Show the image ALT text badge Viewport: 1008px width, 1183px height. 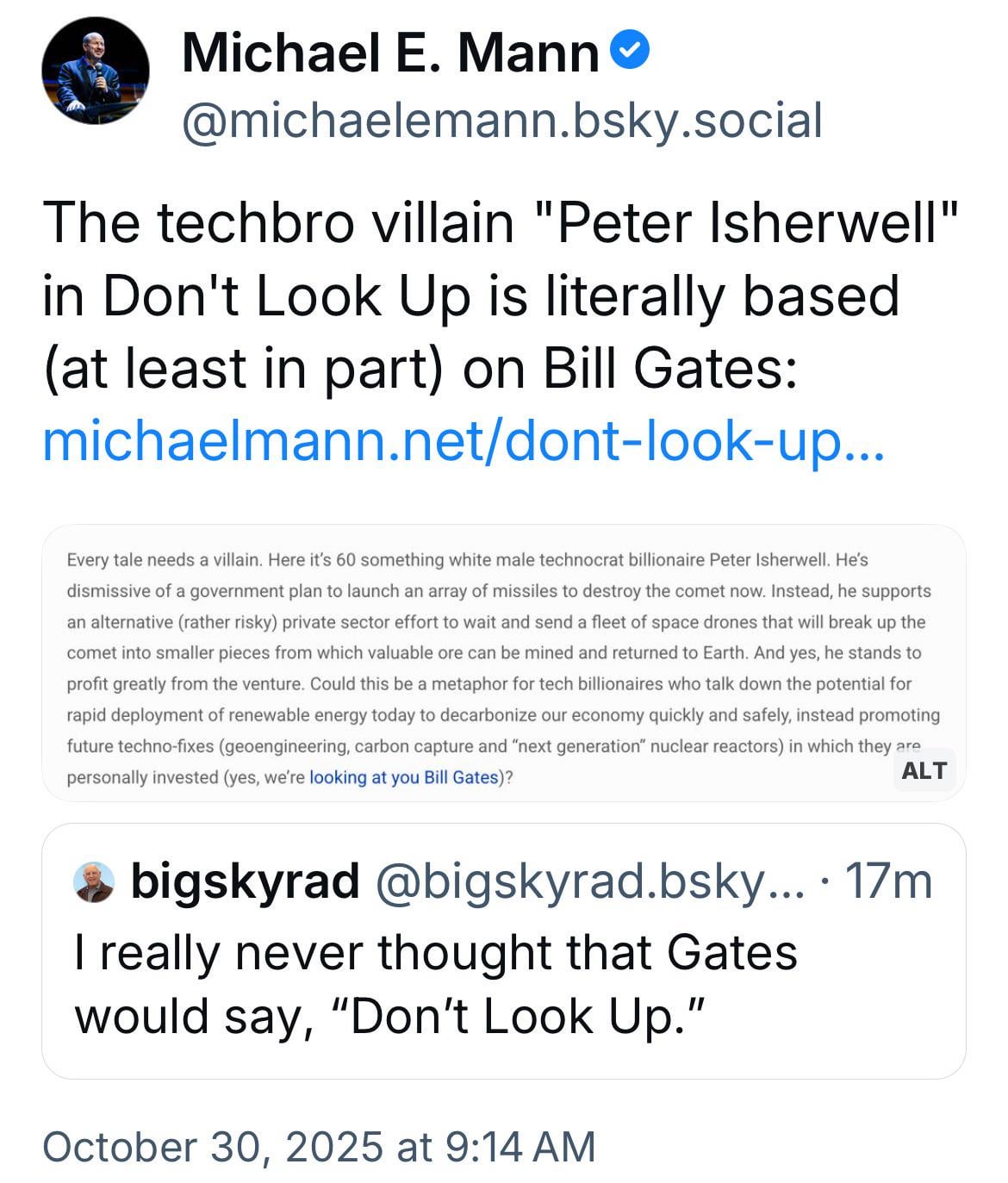924,769
